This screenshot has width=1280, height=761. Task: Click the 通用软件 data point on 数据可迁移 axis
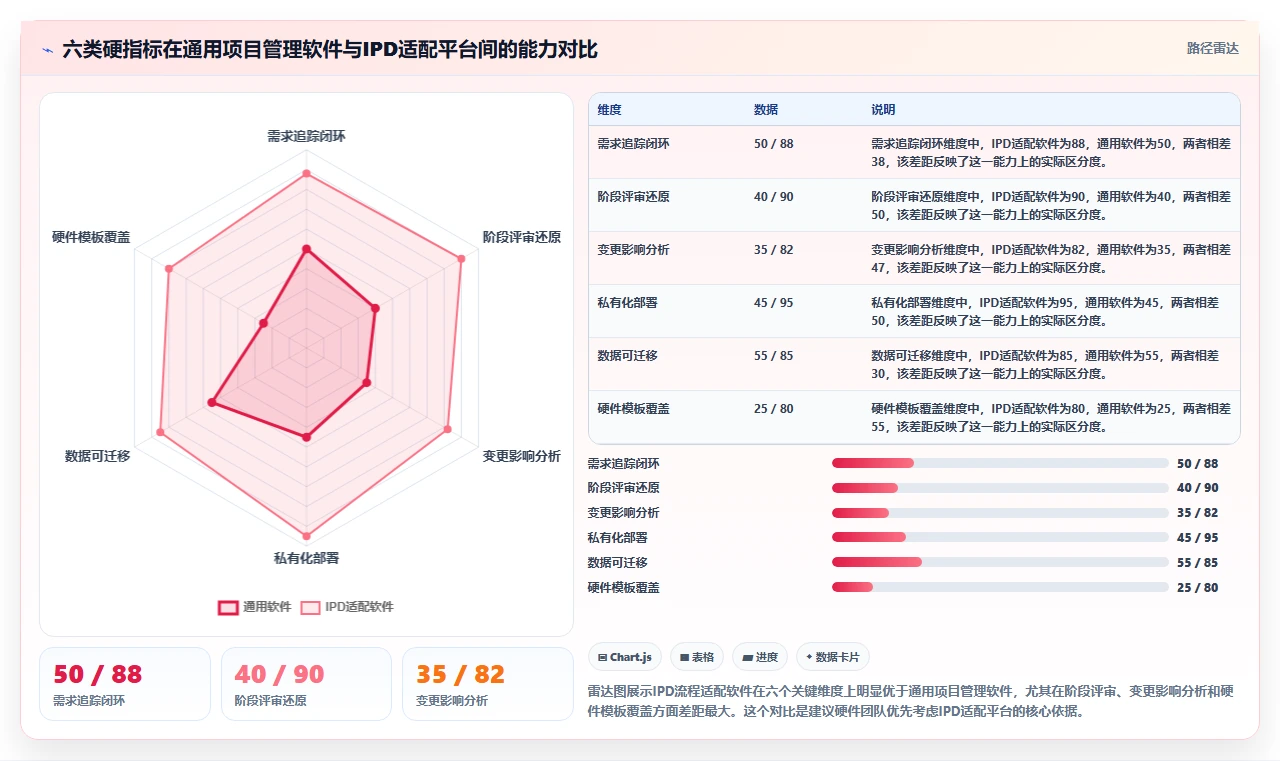211,402
